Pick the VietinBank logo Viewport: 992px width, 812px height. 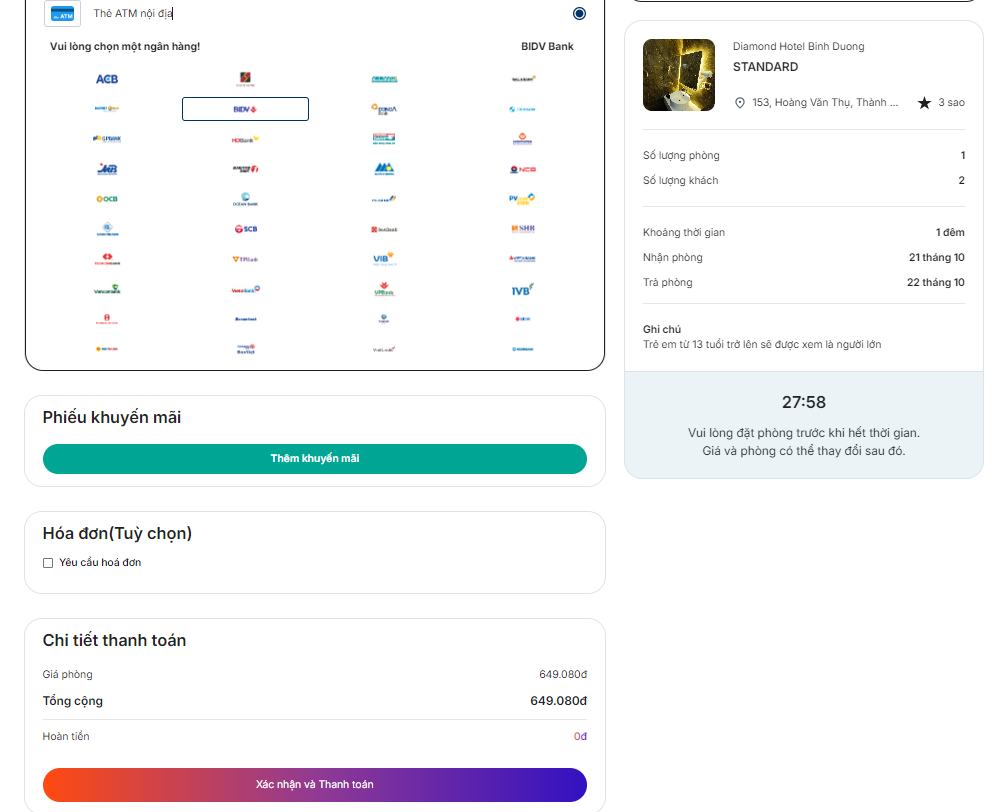(245, 289)
